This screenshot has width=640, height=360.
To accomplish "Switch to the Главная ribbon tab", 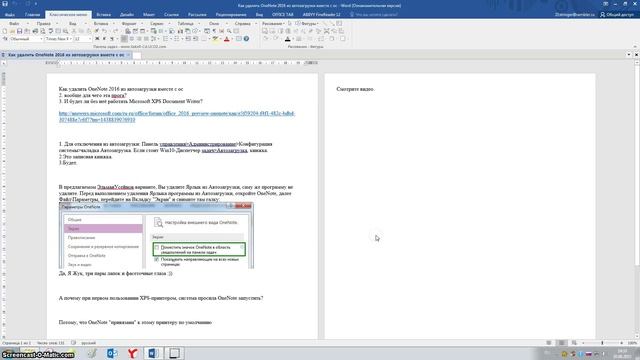I will tap(32, 14).
